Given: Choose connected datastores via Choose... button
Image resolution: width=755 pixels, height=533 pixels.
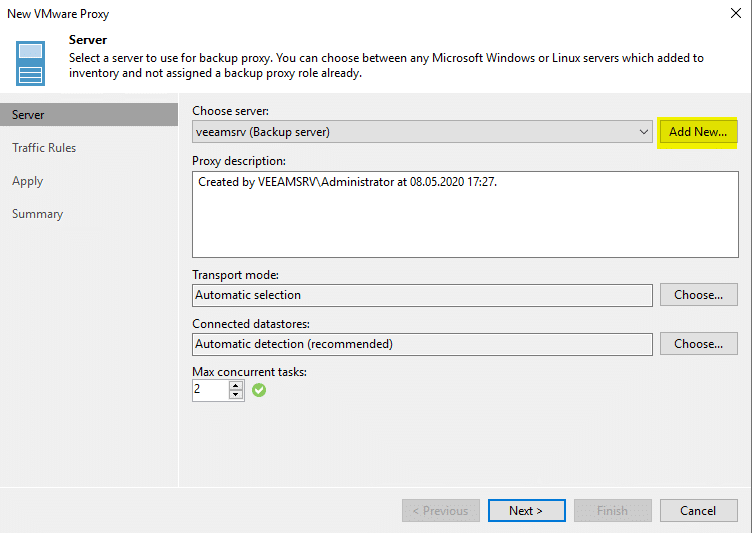Looking at the screenshot, I should coord(699,344).
